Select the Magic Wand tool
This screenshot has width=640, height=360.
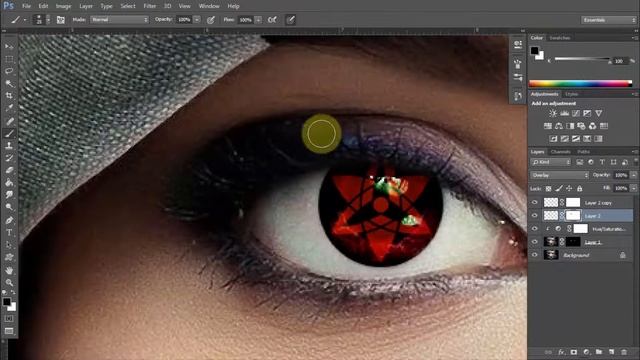pos(9,84)
